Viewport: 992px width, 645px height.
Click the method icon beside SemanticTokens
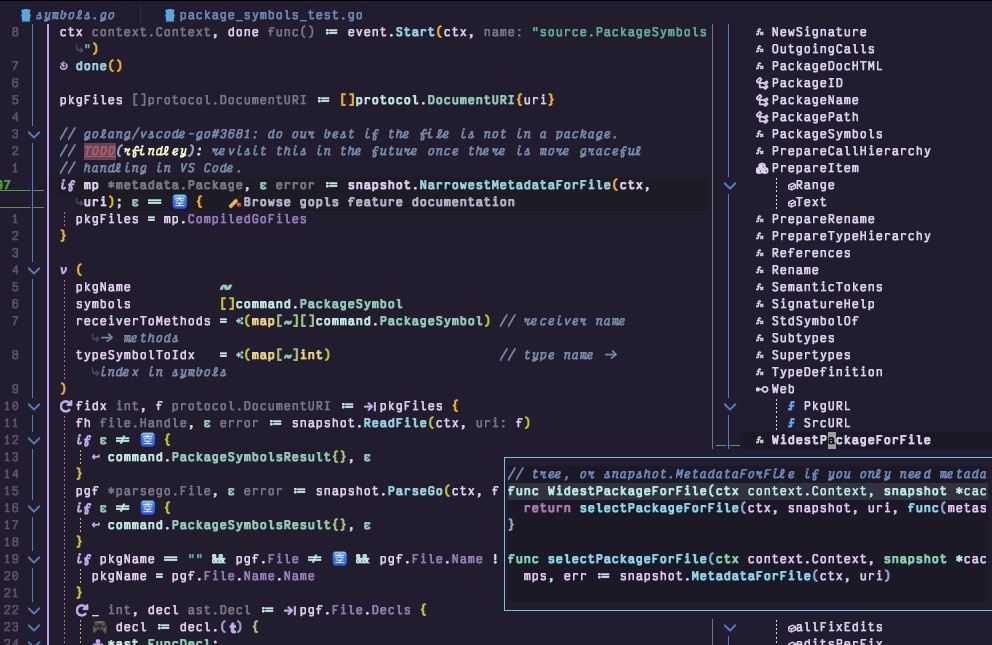point(759,287)
